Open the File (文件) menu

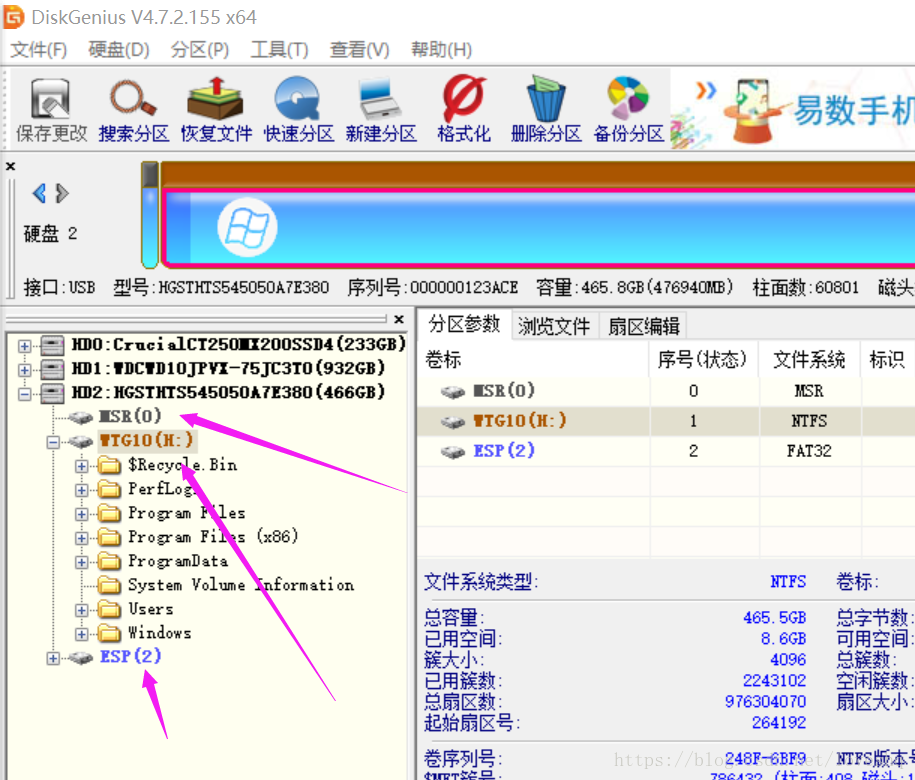pos(39,50)
